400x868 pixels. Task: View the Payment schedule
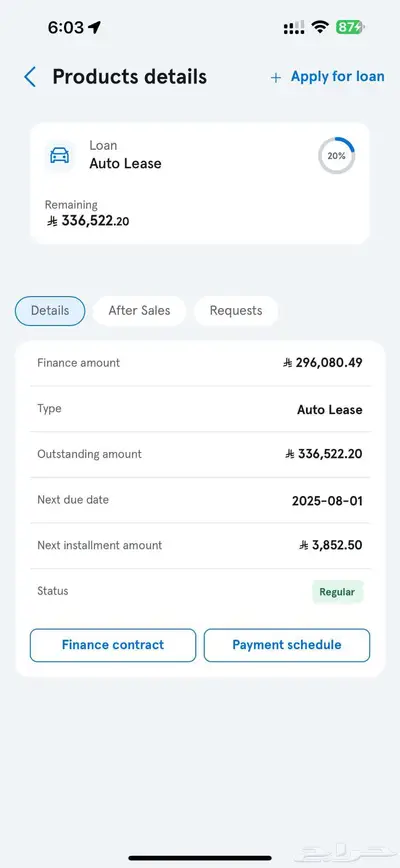point(287,645)
